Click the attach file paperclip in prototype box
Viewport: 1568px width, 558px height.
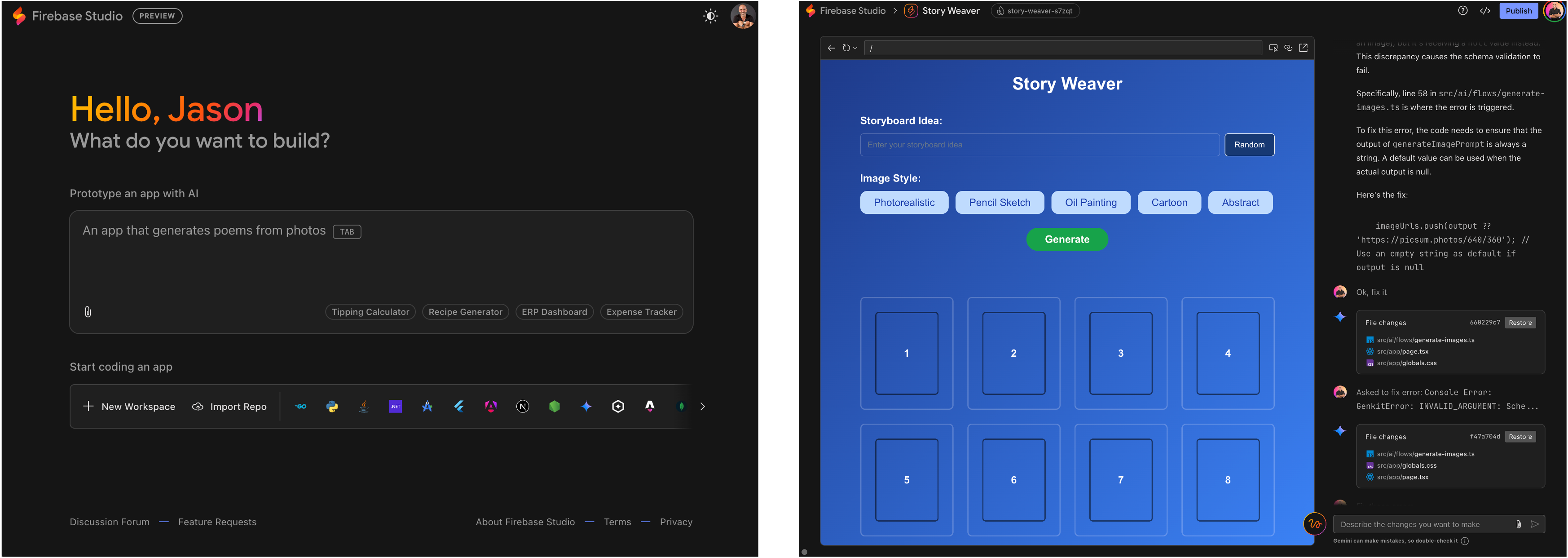coord(88,312)
